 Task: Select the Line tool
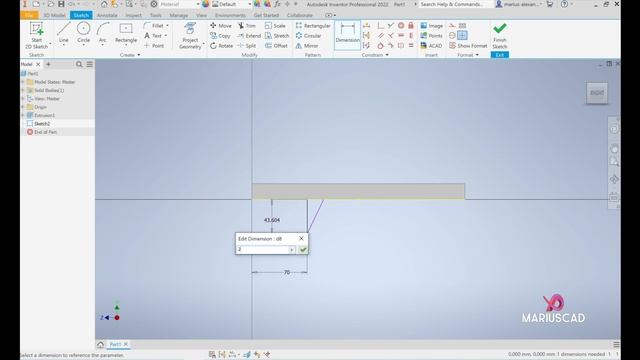pyautogui.click(x=64, y=33)
